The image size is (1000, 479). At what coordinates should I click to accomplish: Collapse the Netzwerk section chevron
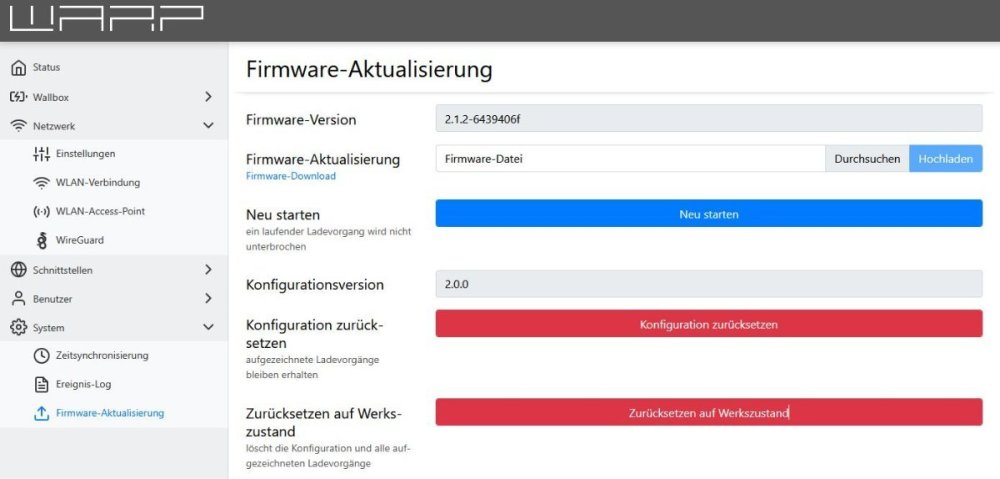click(208, 126)
